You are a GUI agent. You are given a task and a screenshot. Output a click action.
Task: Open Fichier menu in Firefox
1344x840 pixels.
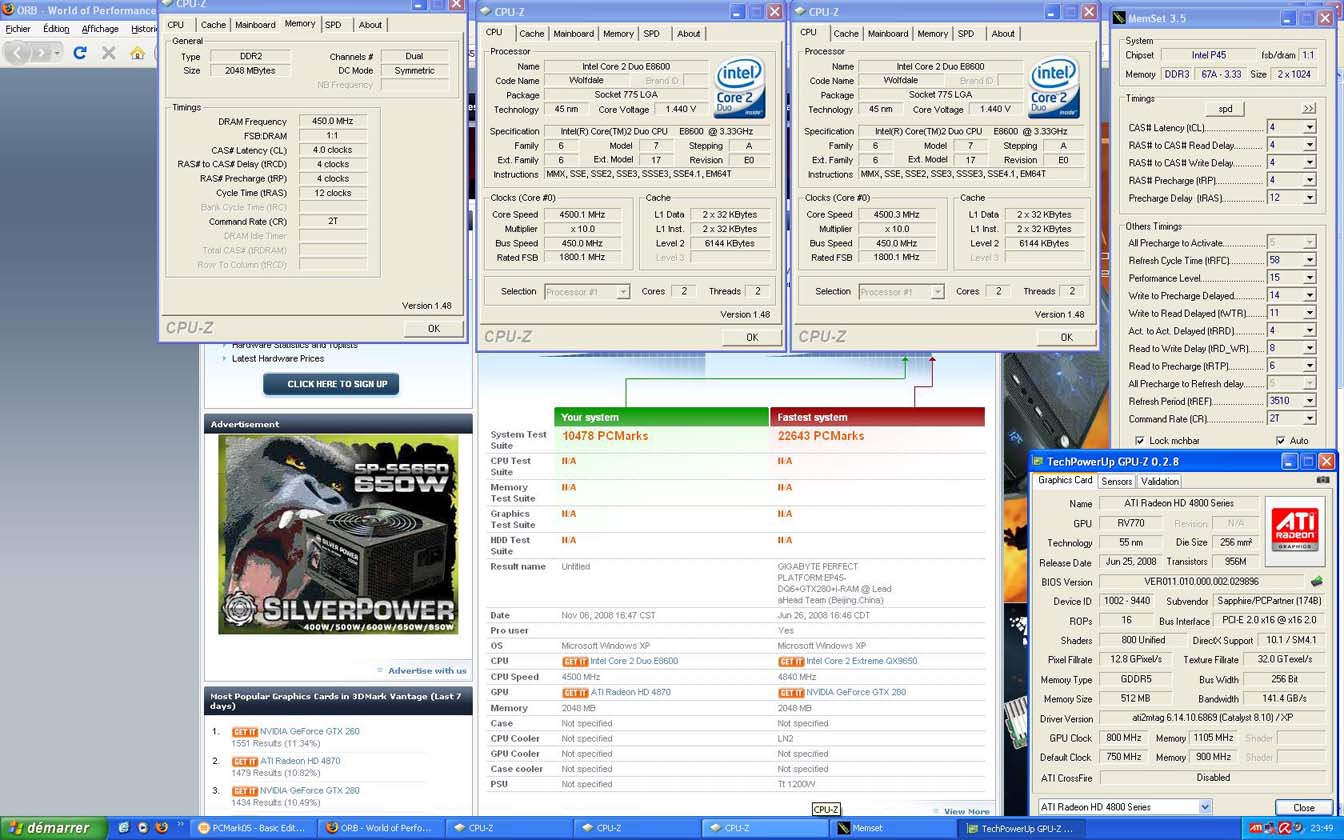point(18,29)
